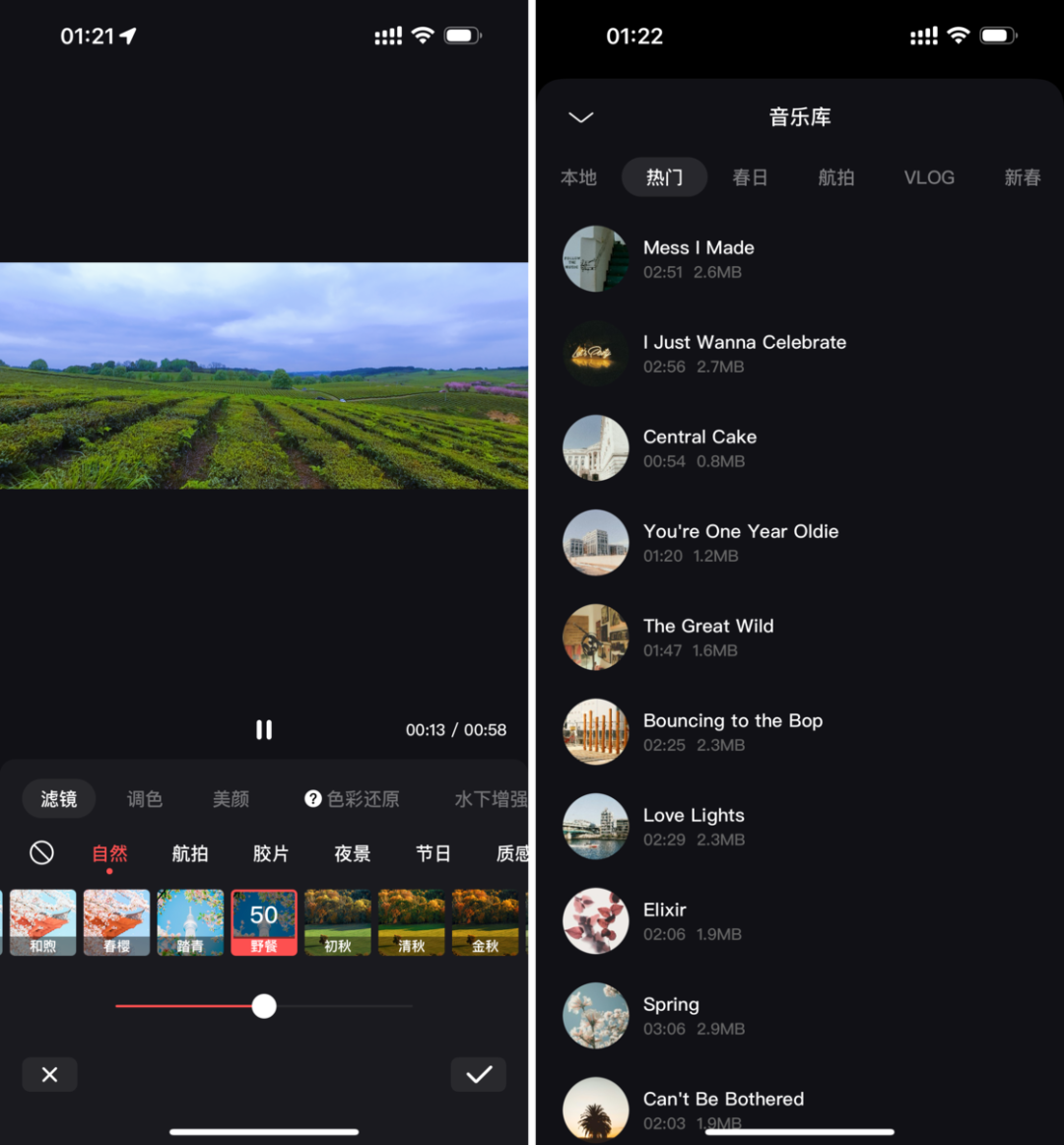Apply the 踏青 filter thumbnail
The image size is (1064, 1145).
[x=190, y=922]
